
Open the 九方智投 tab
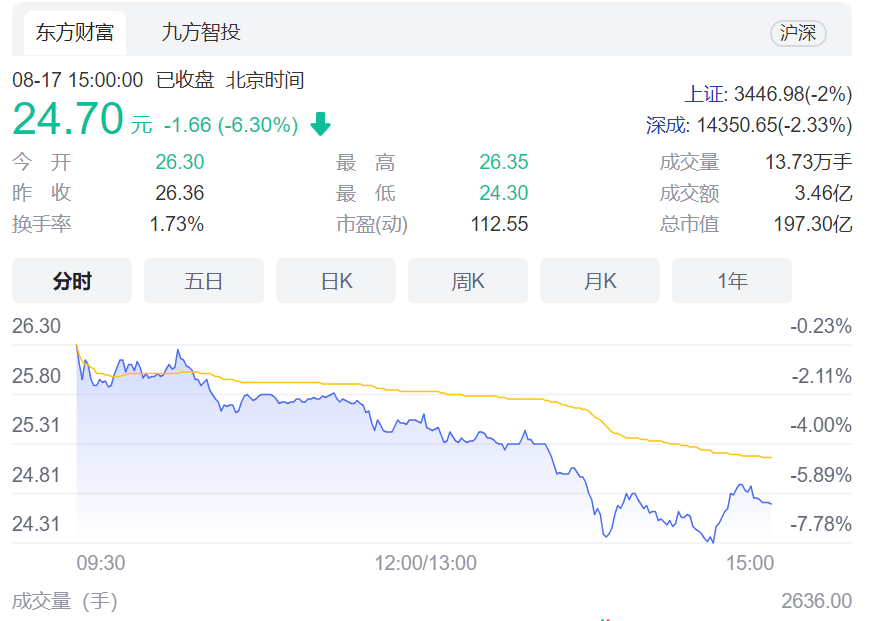[x=201, y=32]
